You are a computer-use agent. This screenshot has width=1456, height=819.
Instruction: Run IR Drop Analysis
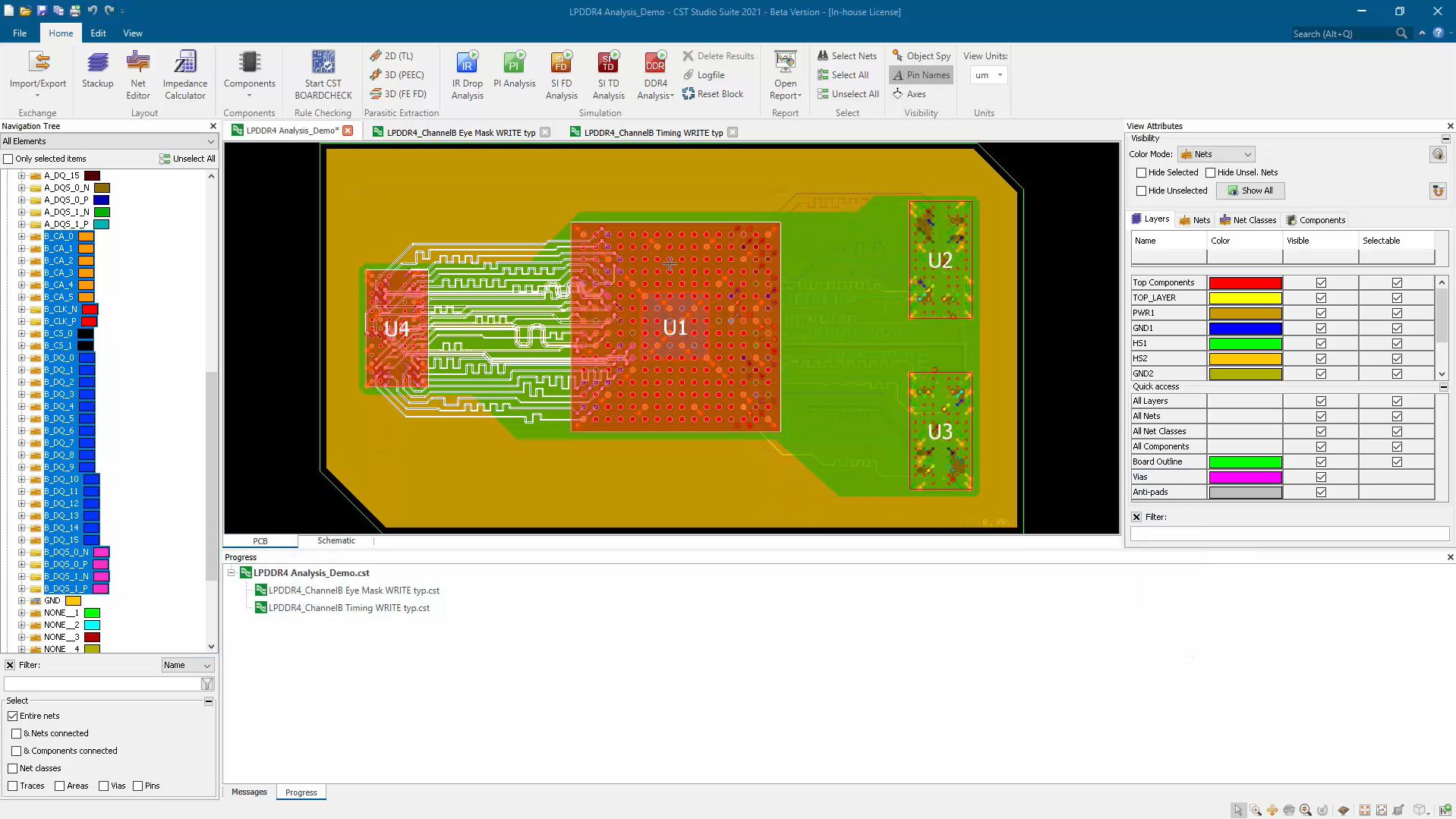point(467,75)
